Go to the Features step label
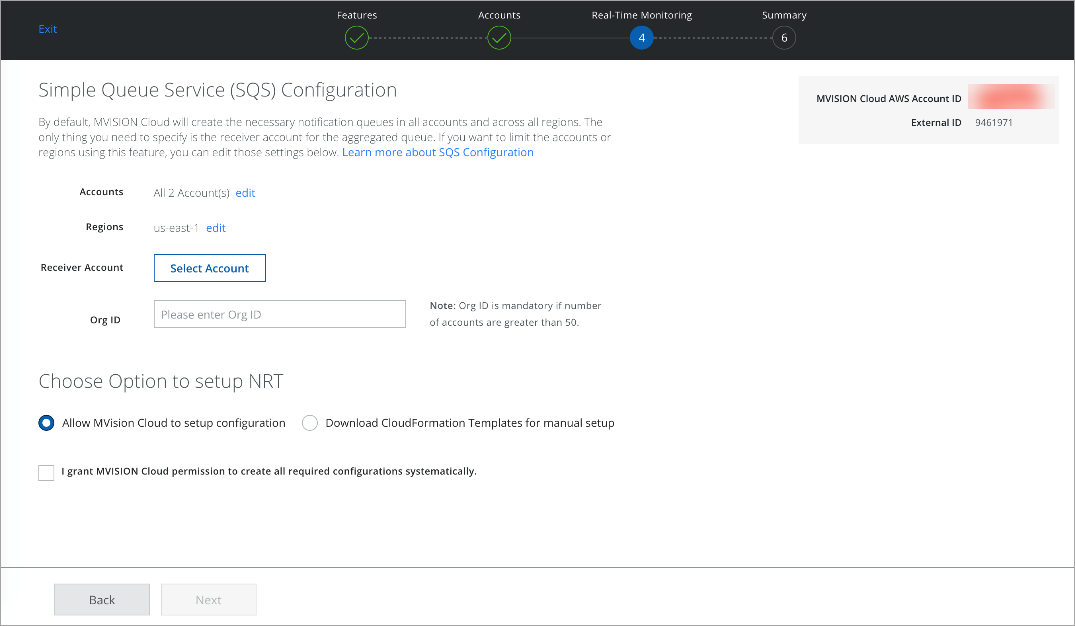The image size is (1075, 626). coord(357,15)
